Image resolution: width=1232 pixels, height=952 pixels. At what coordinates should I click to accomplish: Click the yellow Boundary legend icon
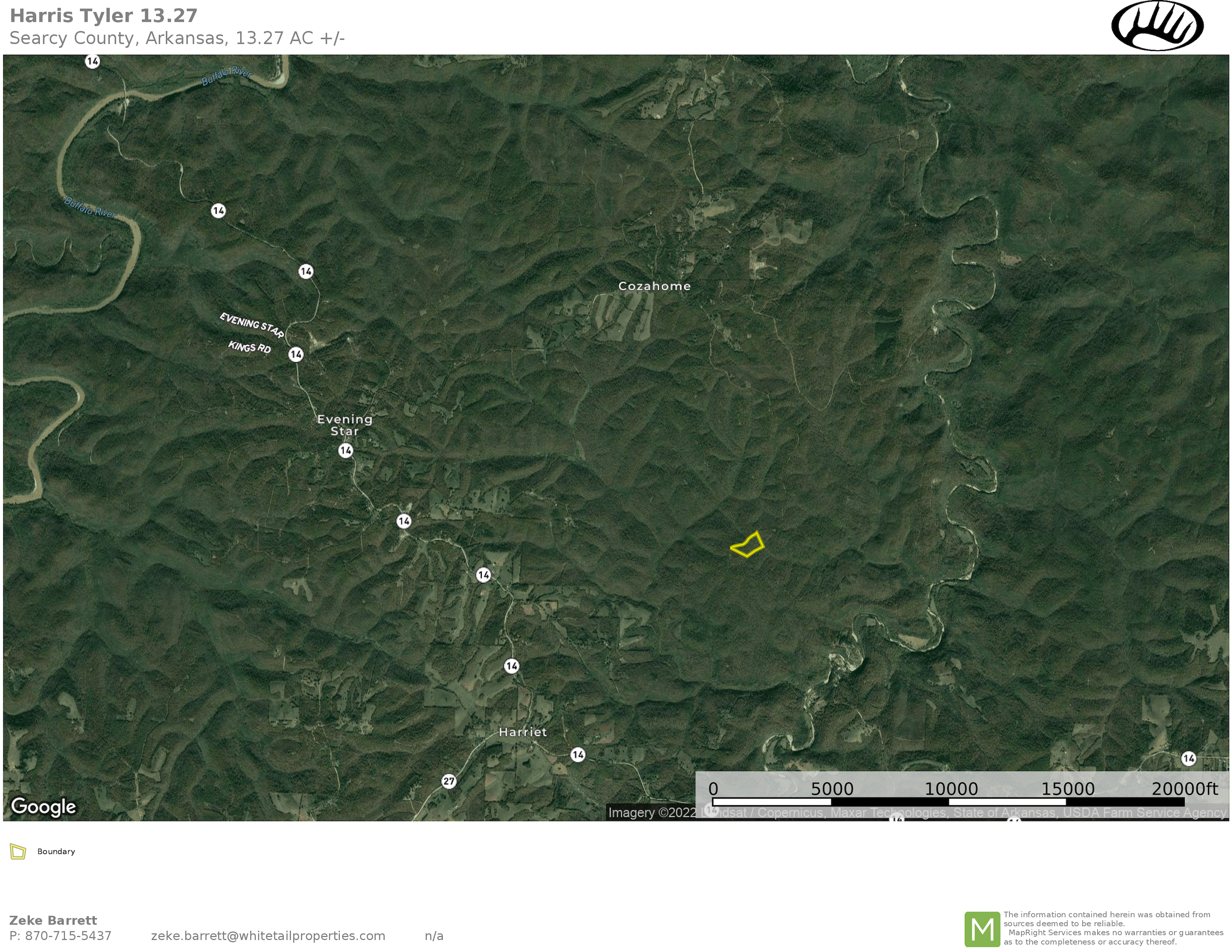click(18, 851)
